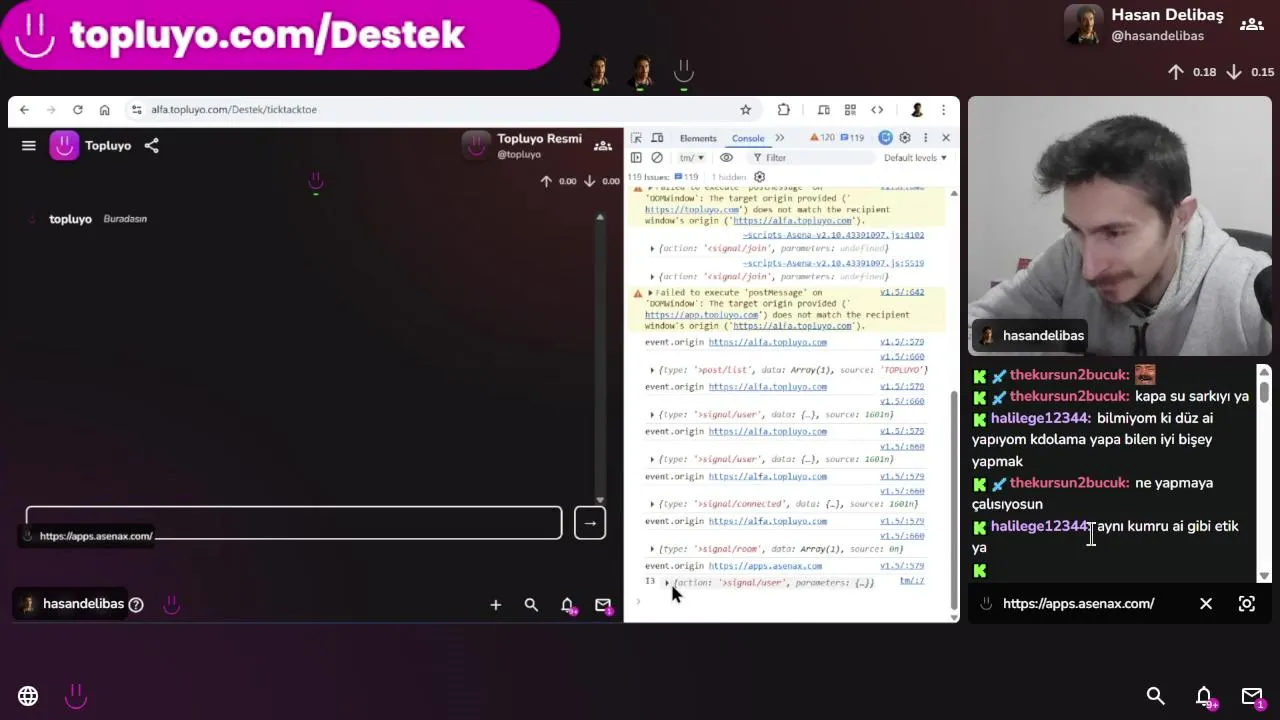
Task: Open search icon in outer bottom-right bar
Action: pos(1155,696)
